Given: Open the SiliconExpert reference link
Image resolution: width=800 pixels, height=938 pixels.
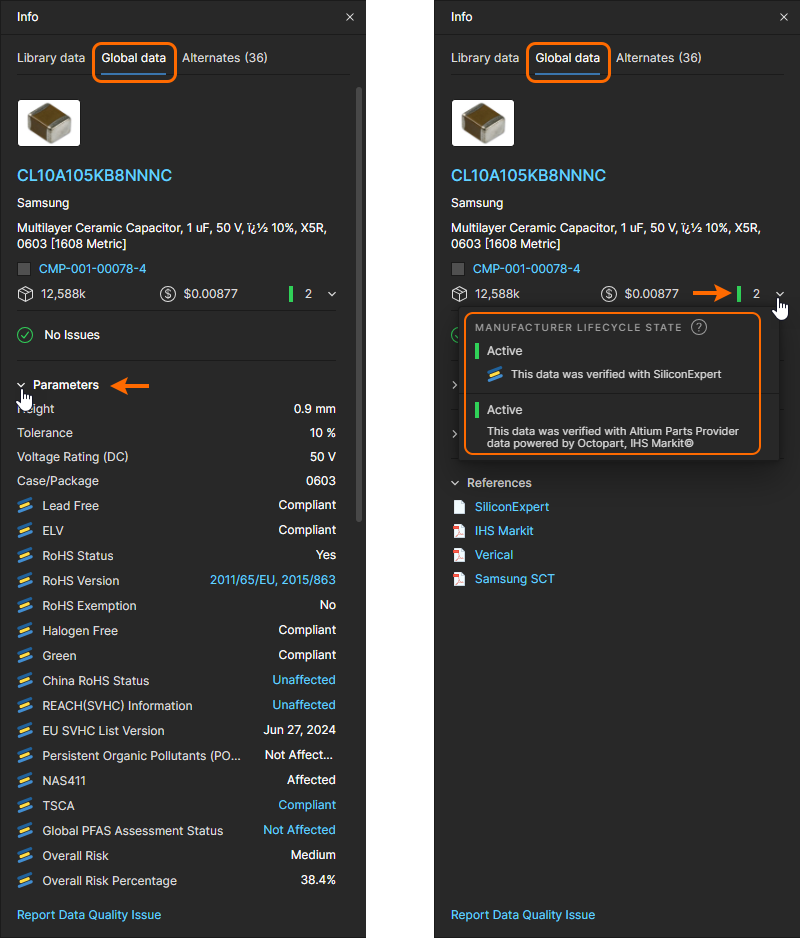Looking at the screenshot, I should pyautogui.click(x=512, y=507).
